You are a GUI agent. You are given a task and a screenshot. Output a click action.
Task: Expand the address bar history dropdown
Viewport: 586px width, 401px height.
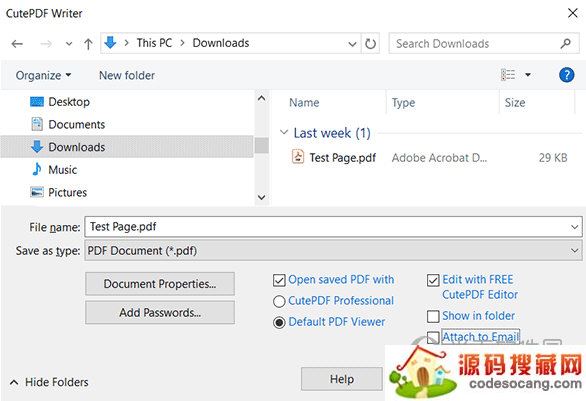352,44
